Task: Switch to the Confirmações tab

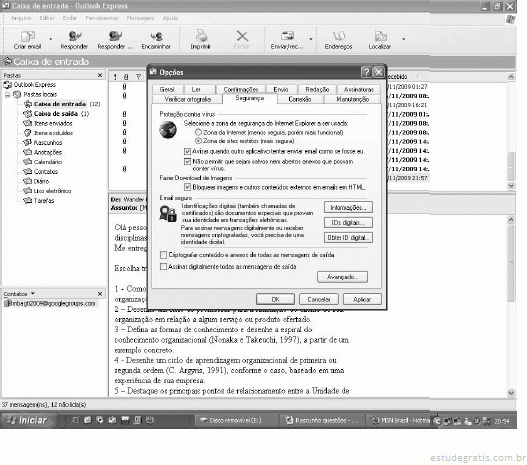Action: click(x=241, y=89)
